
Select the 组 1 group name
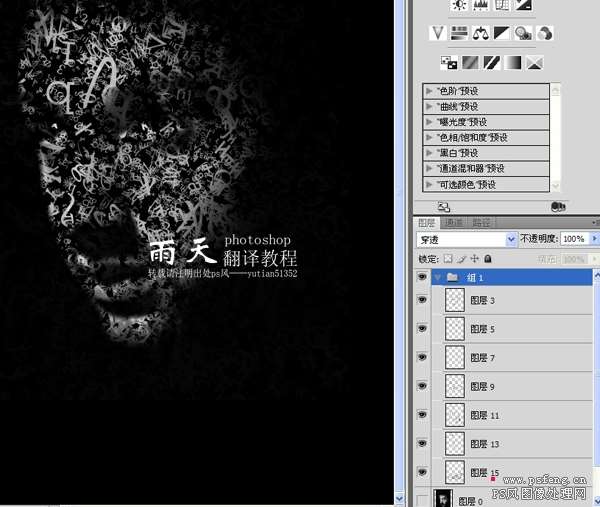pyautogui.click(x=475, y=278)
